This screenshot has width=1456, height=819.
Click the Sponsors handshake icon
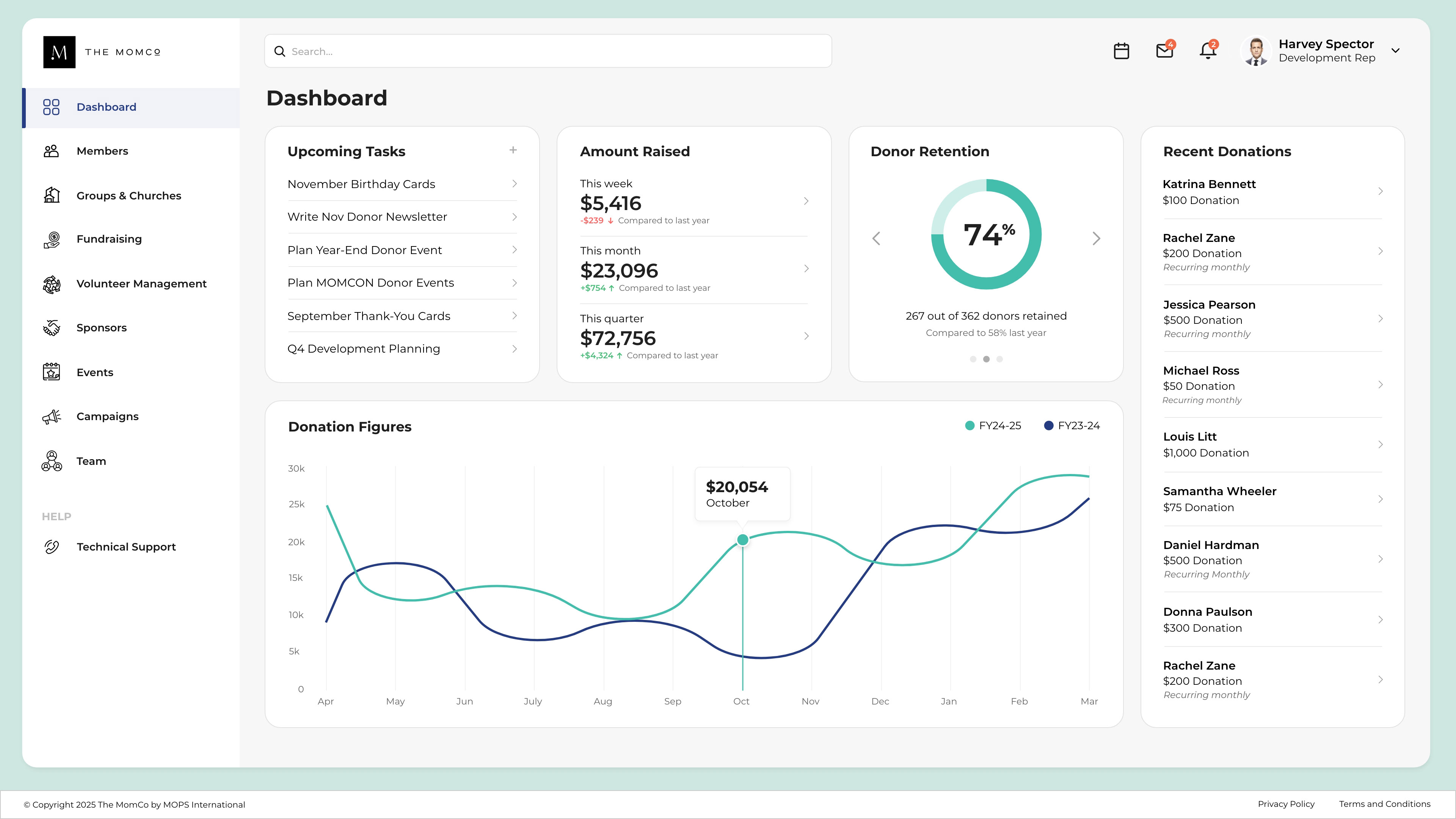(x=52, y=328)
